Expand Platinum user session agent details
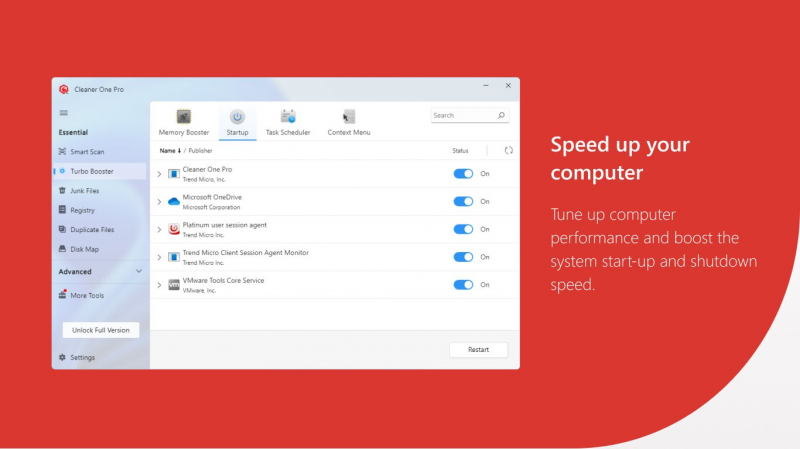The width and height of the screenshot is (800, 449). coord(159,230)
